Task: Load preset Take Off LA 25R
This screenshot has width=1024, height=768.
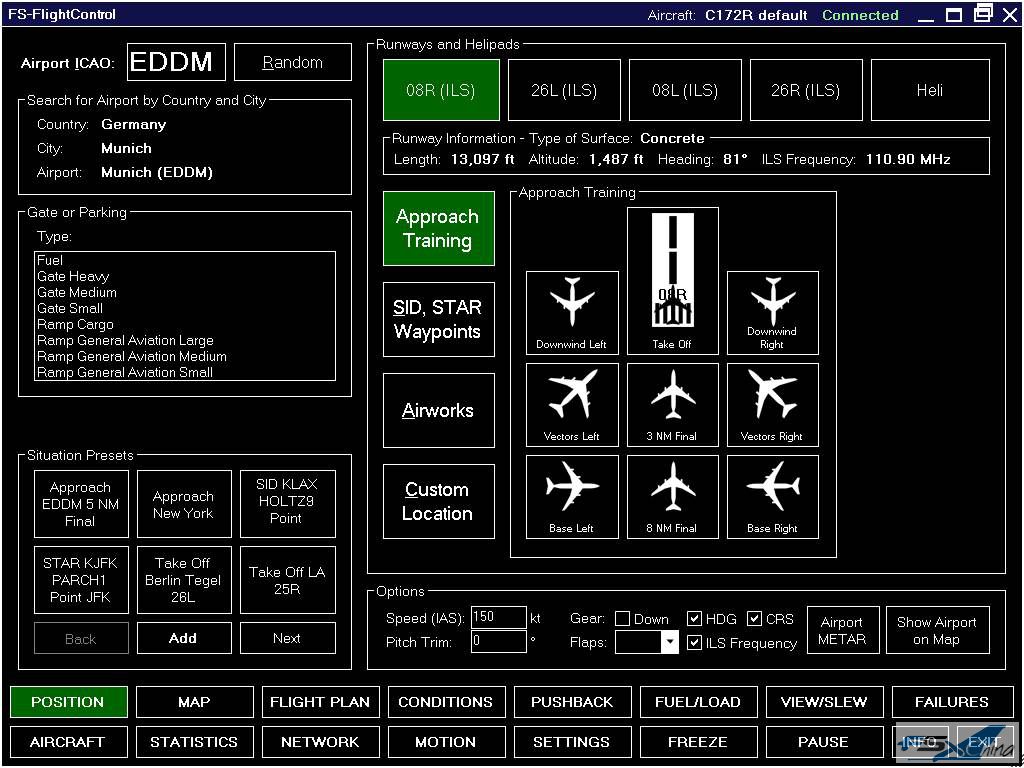Action: 287,580
